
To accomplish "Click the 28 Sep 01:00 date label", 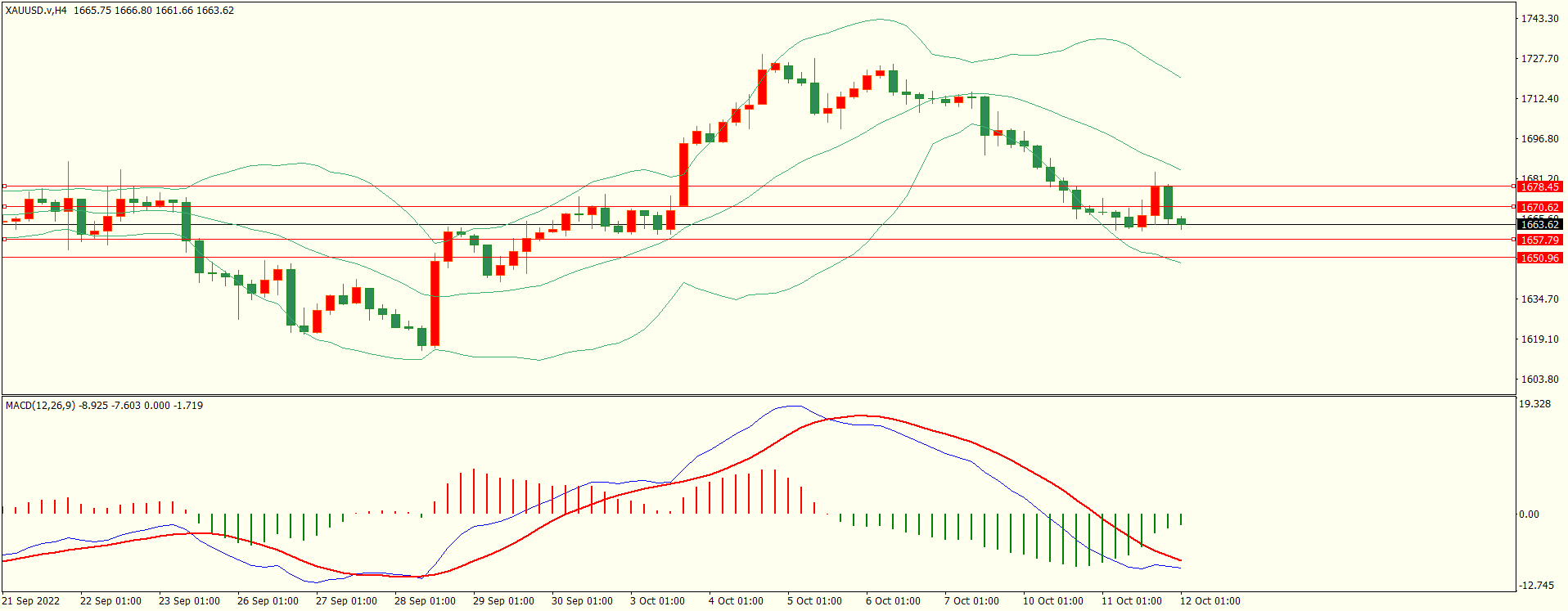I will click(425, 601).
